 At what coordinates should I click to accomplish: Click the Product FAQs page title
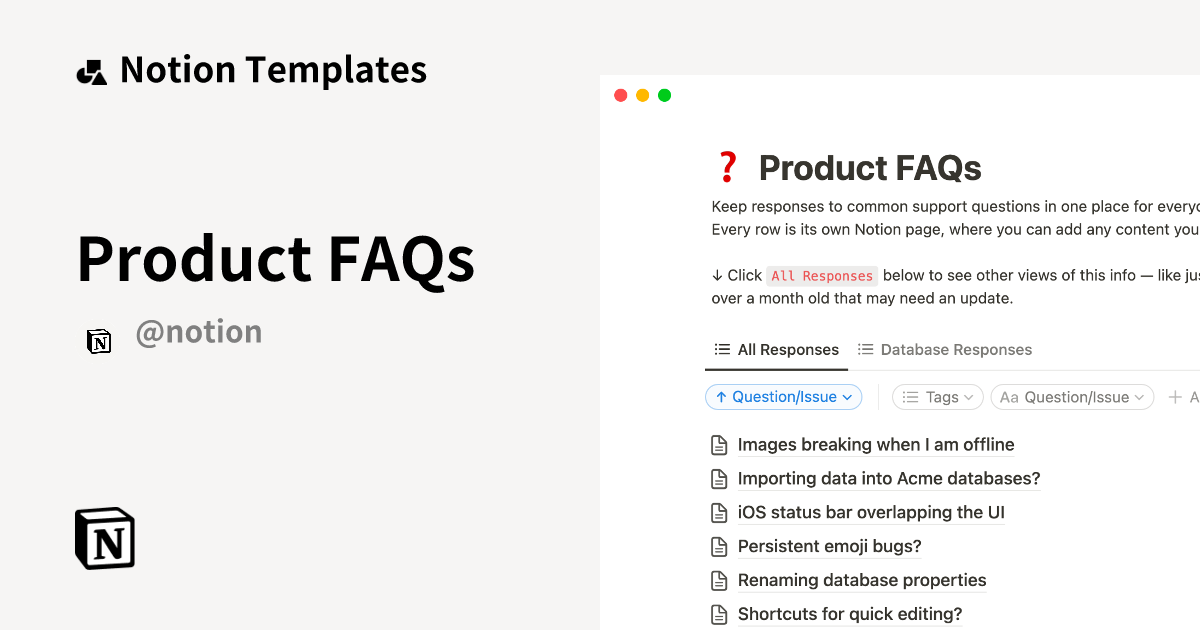pos(870,168)
